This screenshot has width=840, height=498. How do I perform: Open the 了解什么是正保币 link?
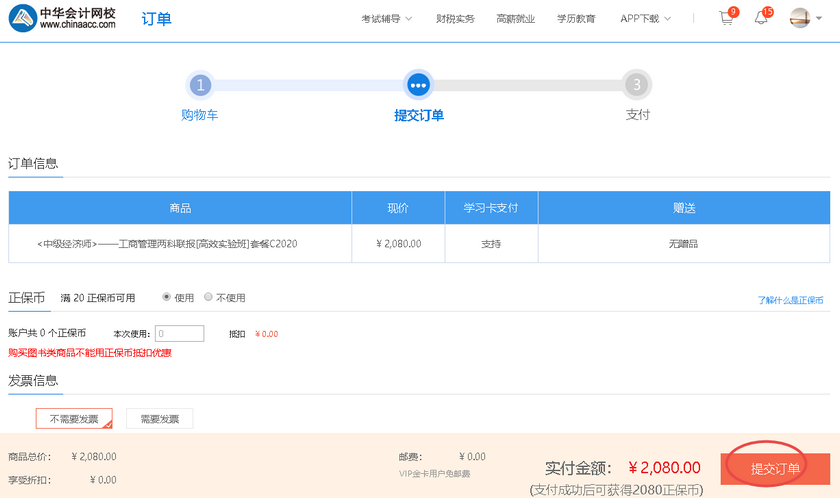click(x=790, y=300)
